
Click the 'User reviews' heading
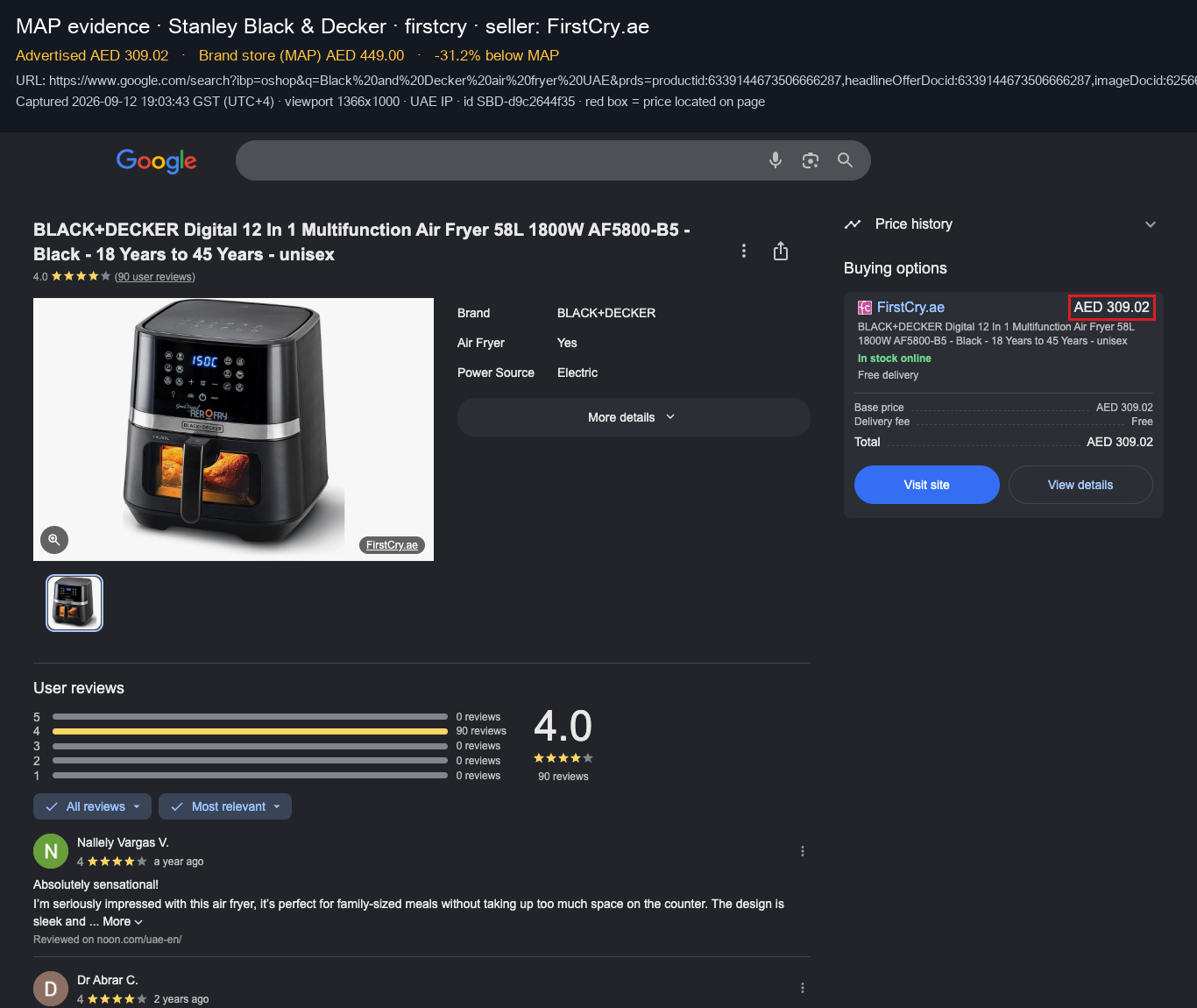79,688
